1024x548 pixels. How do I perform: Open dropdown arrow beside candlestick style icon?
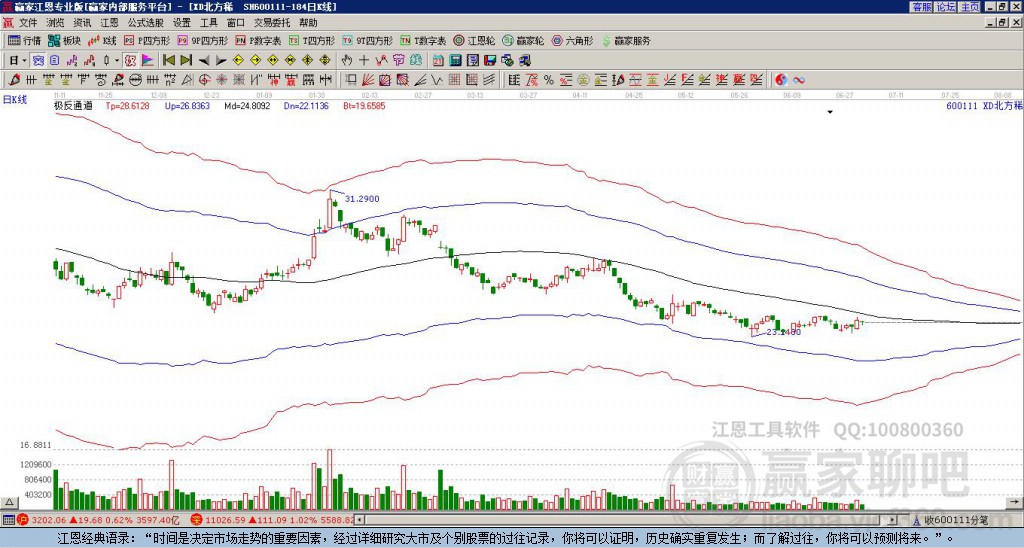pos(117,60)
